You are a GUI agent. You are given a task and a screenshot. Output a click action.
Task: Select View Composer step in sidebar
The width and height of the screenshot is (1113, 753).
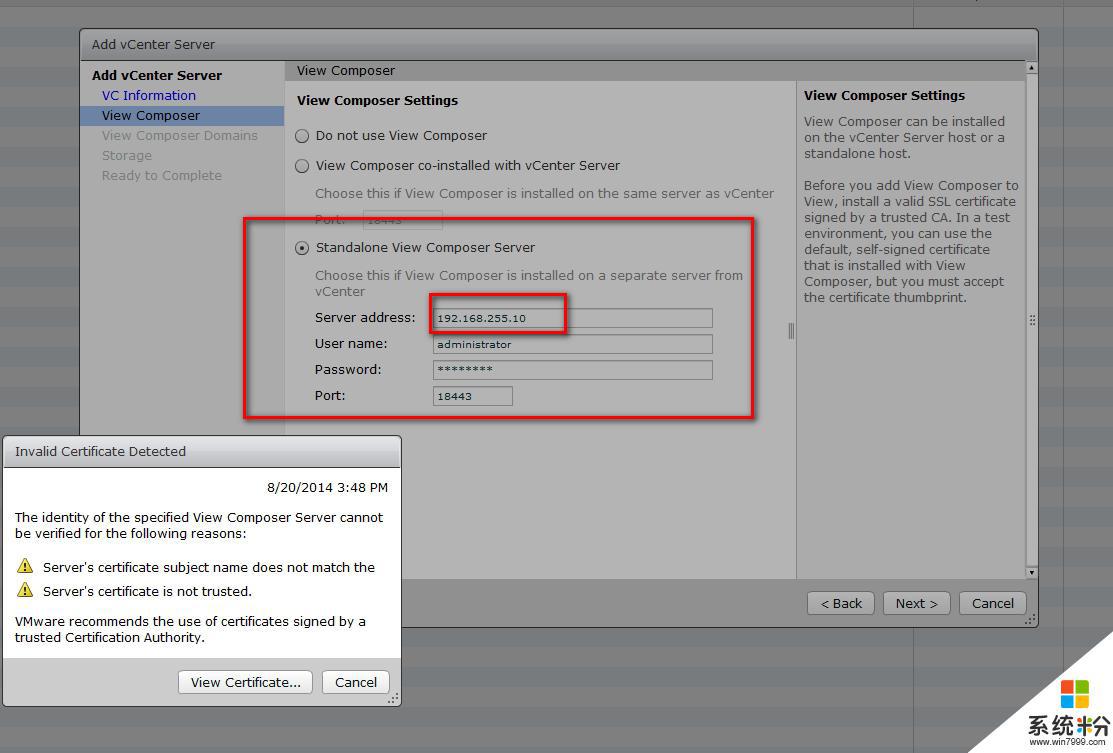(182, 116)
